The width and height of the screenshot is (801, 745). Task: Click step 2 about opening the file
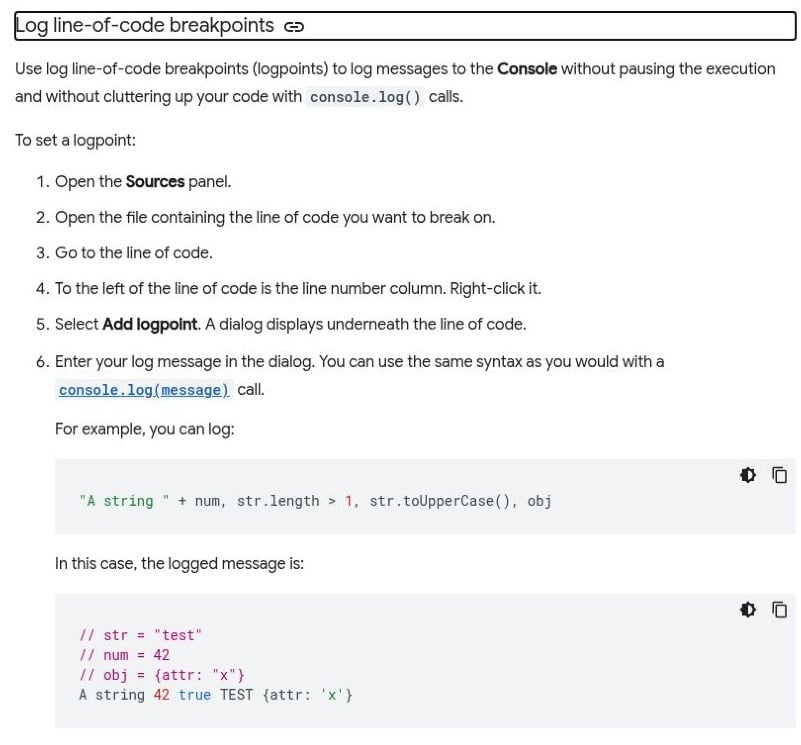coord(275,217)
